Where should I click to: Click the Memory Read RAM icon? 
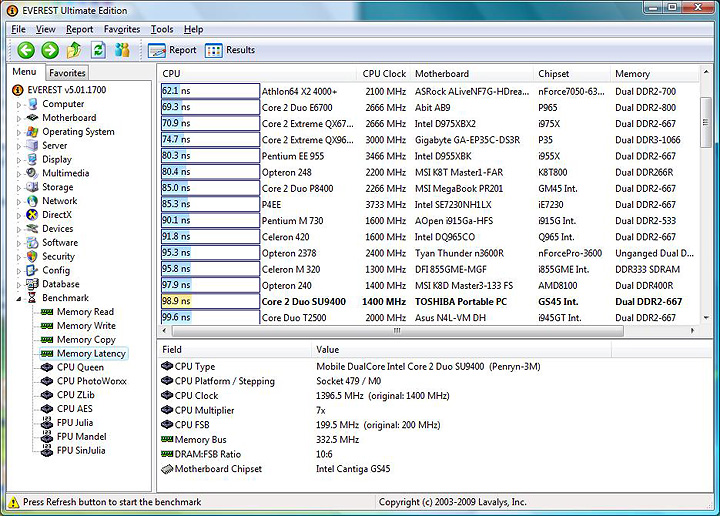(x=47, y=312)
